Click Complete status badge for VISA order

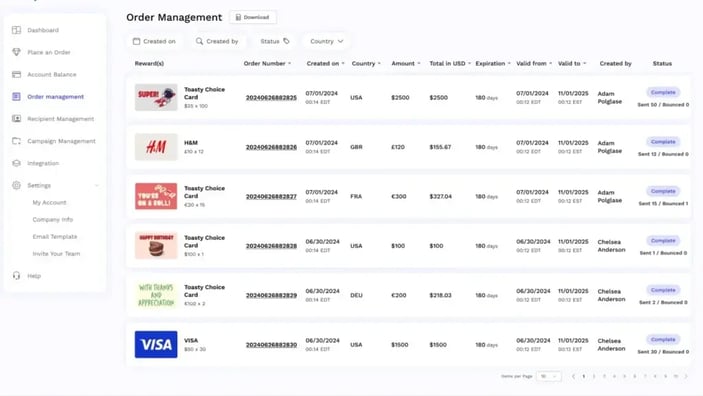point(663,339)
